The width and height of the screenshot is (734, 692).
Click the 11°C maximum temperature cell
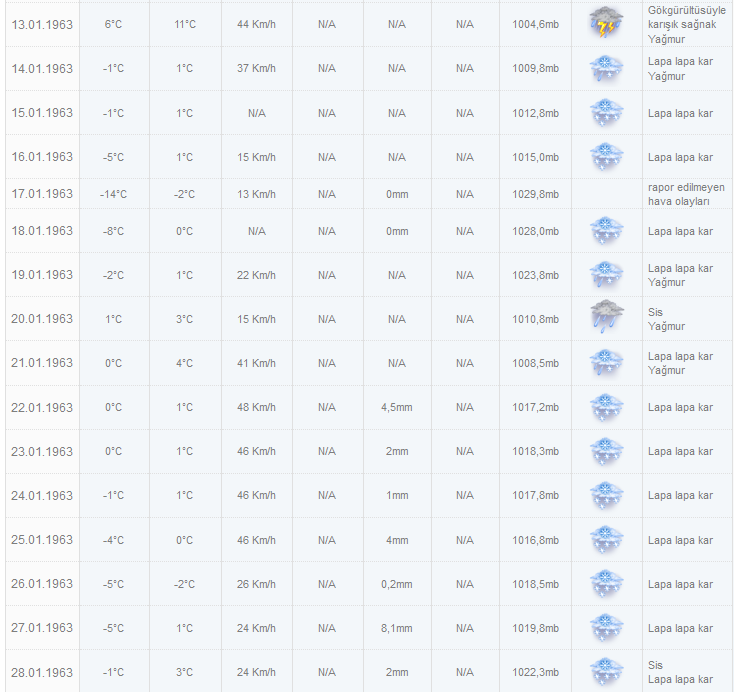[185, 24]
